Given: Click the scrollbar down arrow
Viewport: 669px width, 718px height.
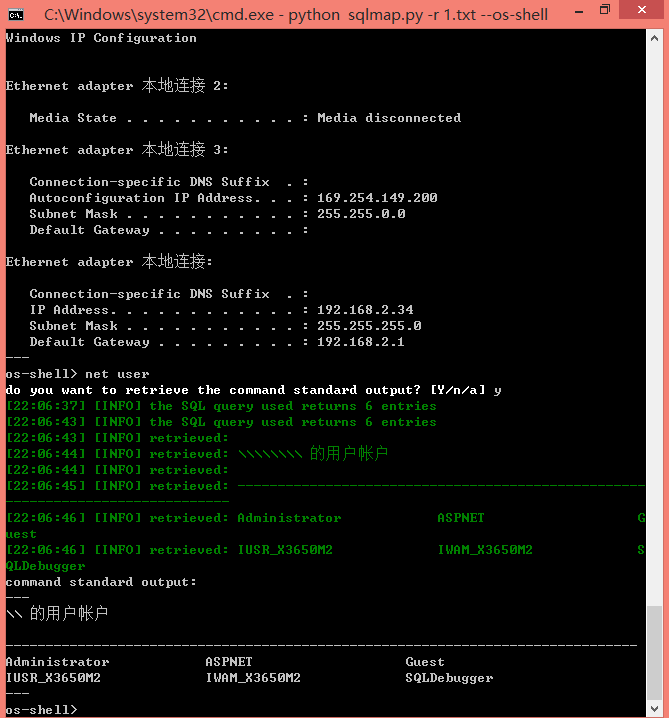Looking at the screenshot, I should pyautogui.click(x=654, y=708).
